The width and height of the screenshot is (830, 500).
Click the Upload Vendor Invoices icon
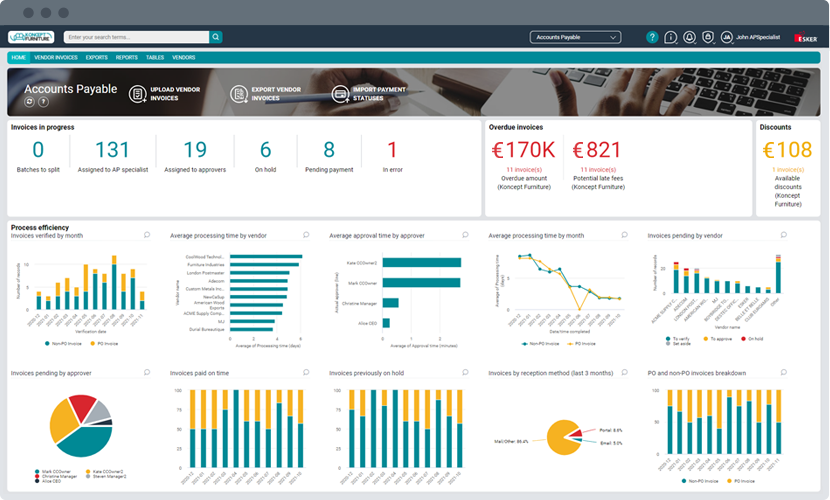pyautogui.click(x=138, y=94)
